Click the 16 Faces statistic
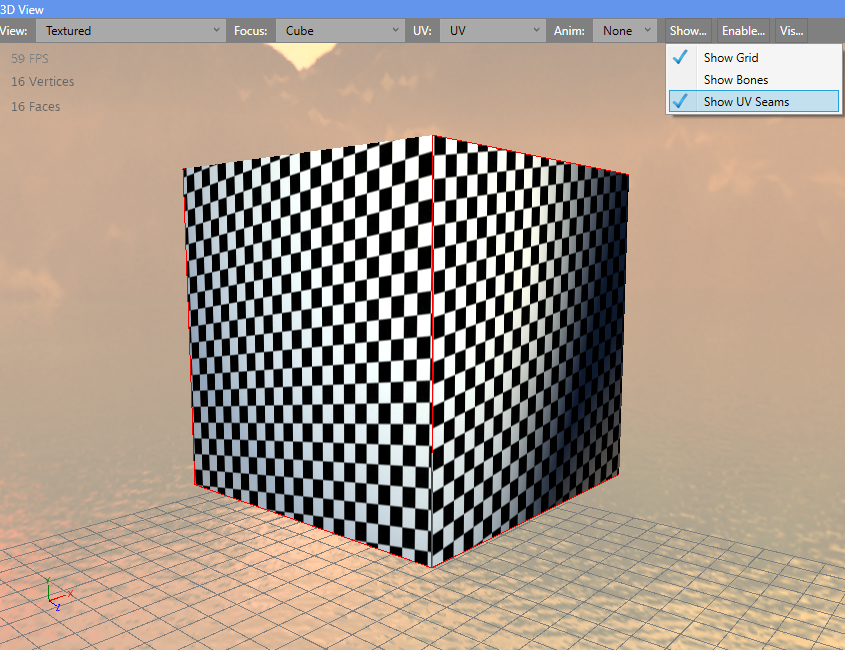 tap(35, 107)
